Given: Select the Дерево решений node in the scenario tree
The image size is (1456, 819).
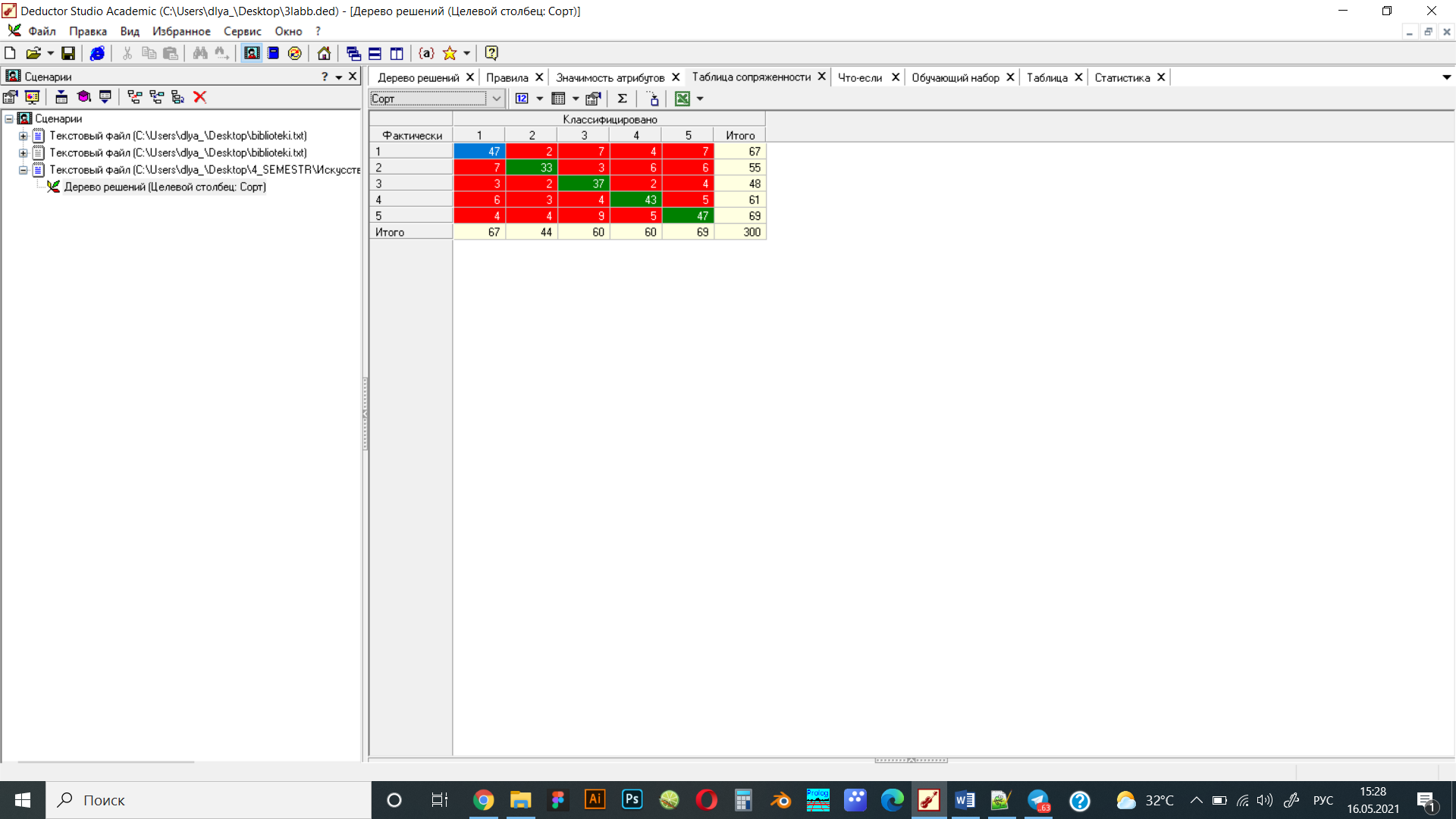Looking at the screenshot, I should (165, 187).
